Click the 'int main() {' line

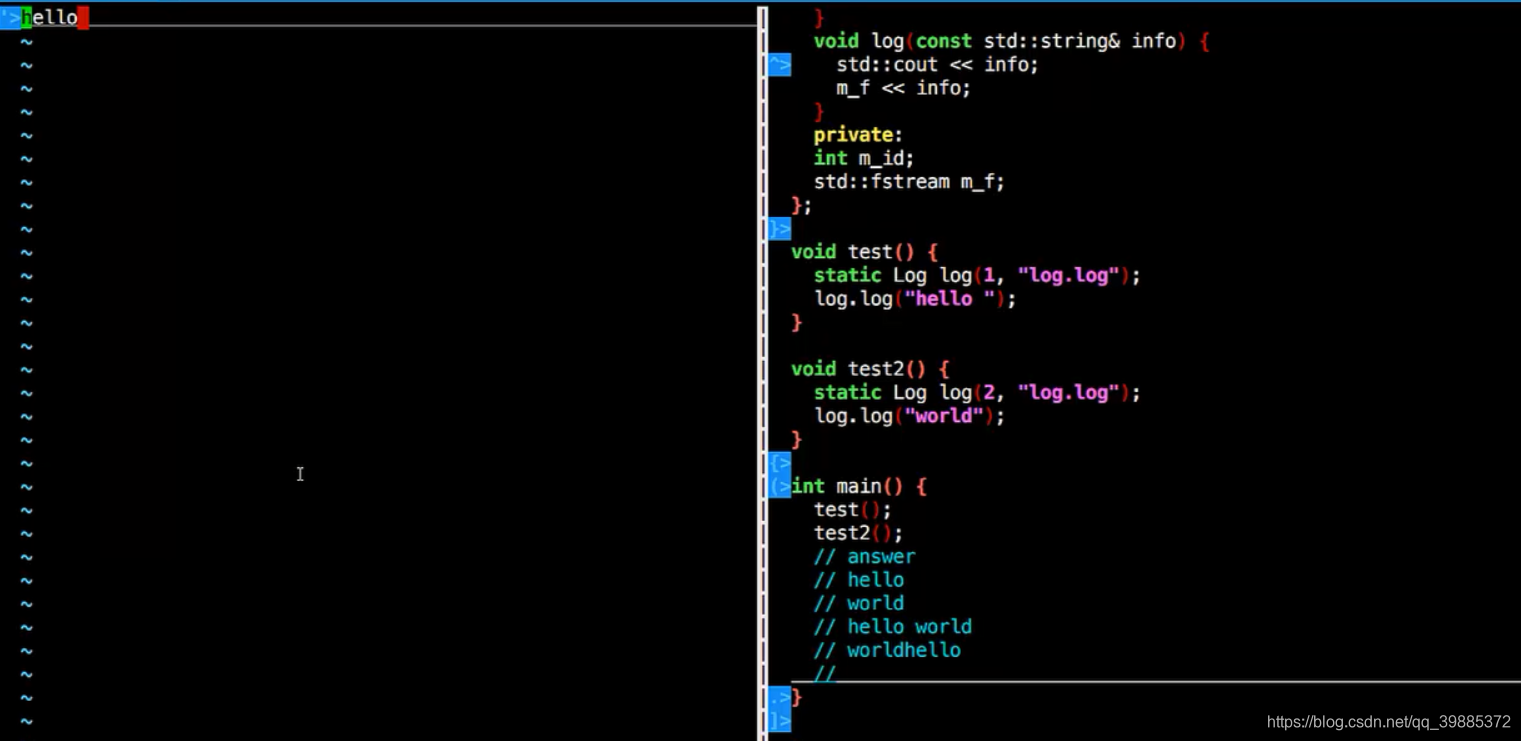coord(859,486)
